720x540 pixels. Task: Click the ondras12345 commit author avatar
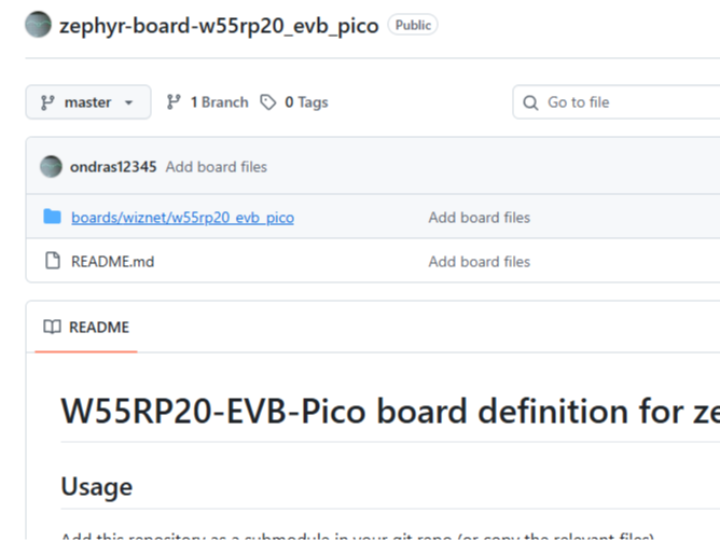click(51, 167)
